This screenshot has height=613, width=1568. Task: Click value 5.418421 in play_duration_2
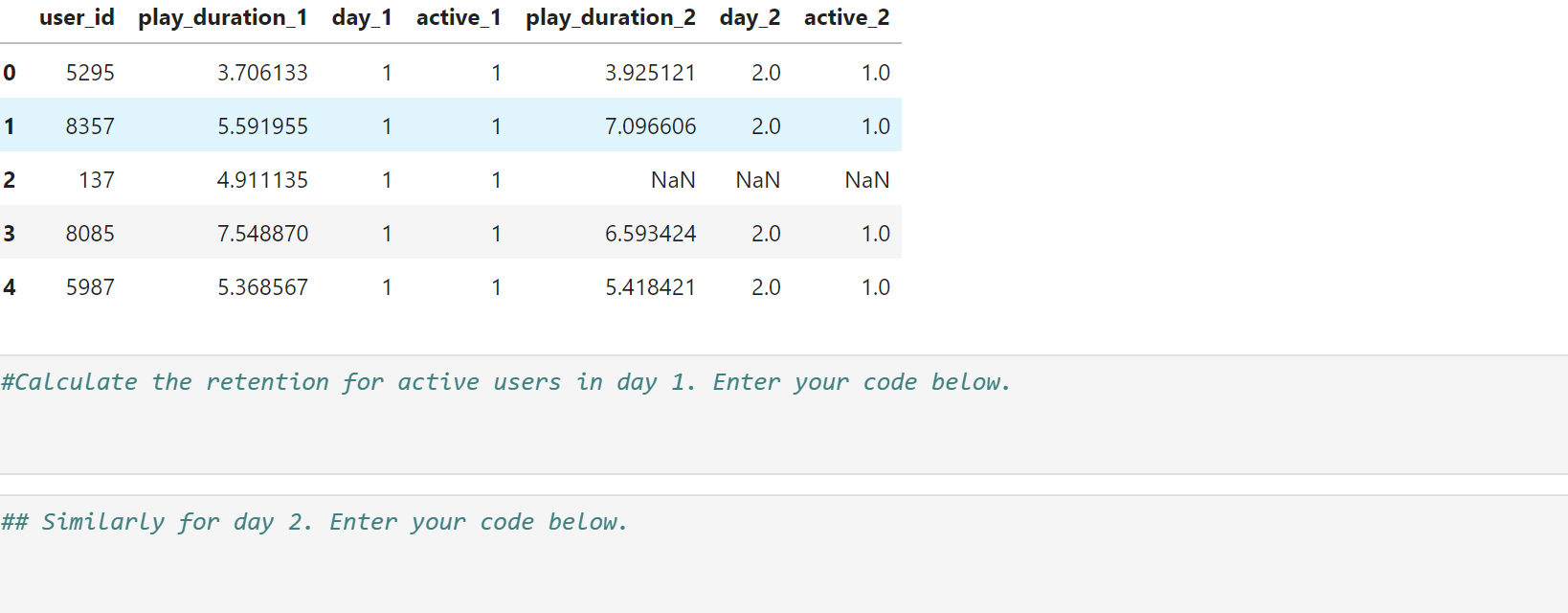coord(650,287)
